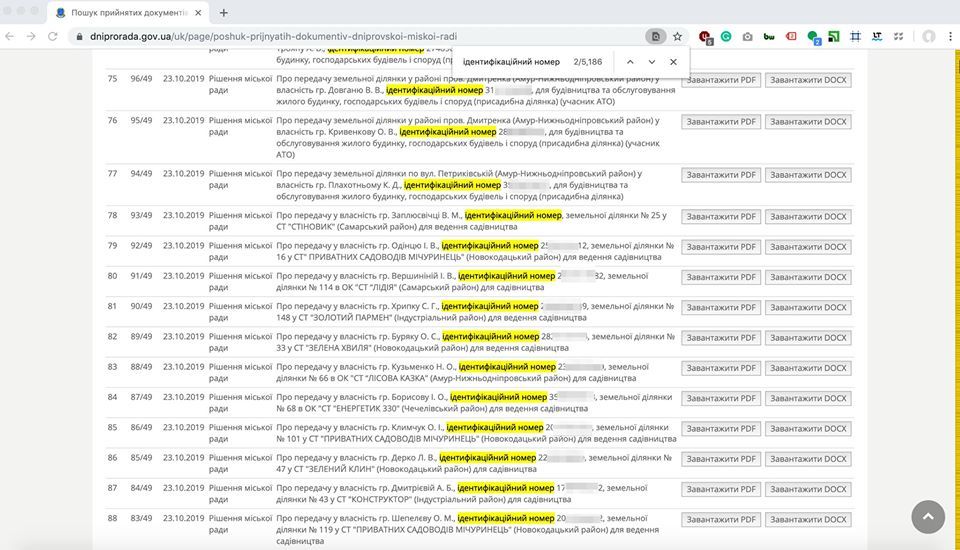Open the user profile avatar menu
The height and width of the screenshot is (550, 960).
click(x=928, y=36)
